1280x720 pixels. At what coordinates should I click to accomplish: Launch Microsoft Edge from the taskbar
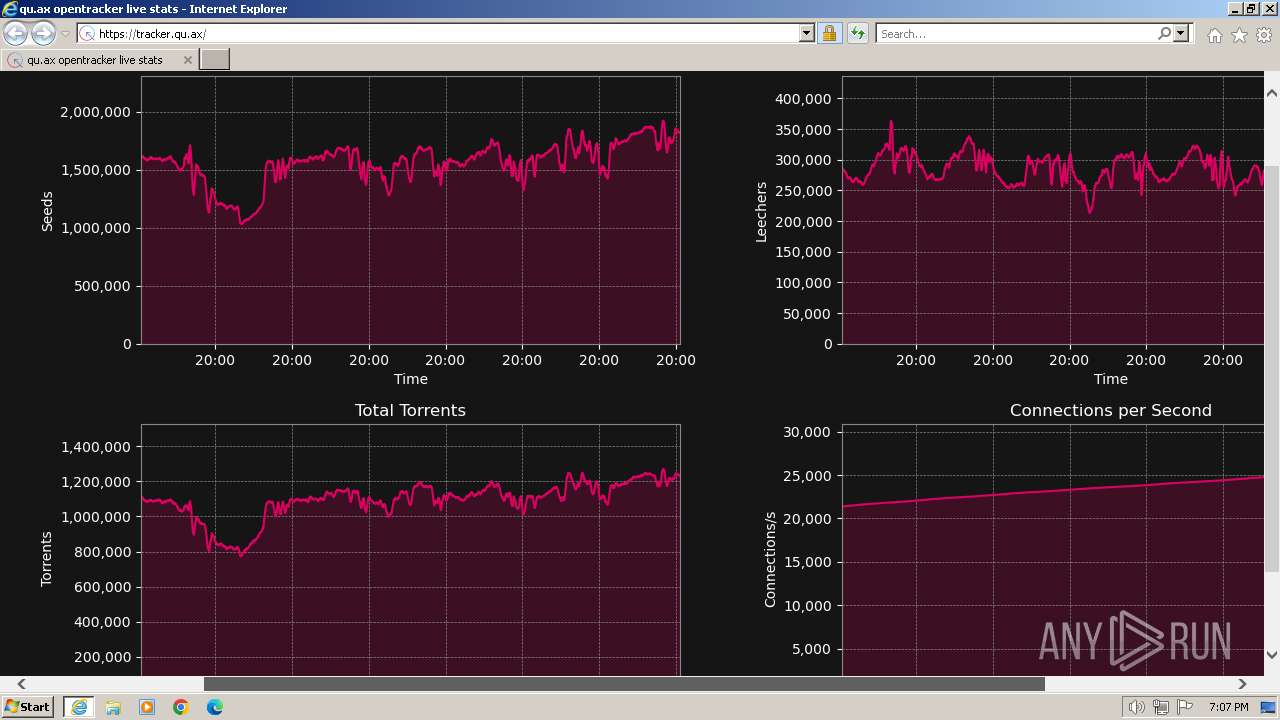[x=215, y=707]
